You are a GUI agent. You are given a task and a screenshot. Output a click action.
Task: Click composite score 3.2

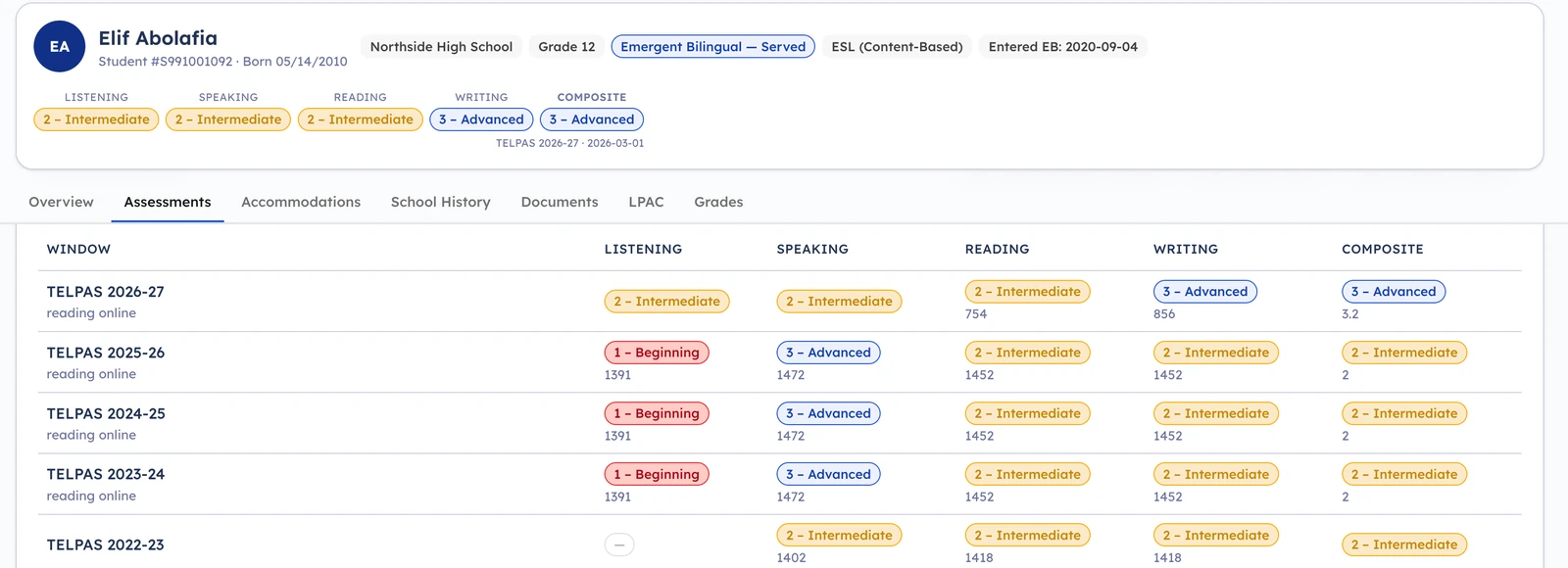pyautogui.click(x=1349, y=314)
